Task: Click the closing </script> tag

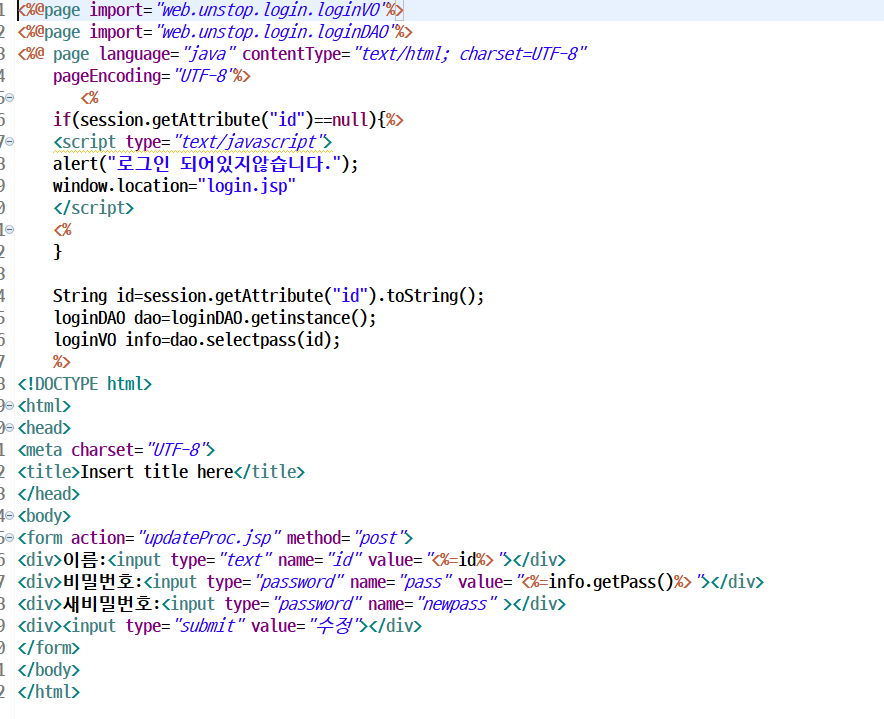Action: [x=94, y=208]
